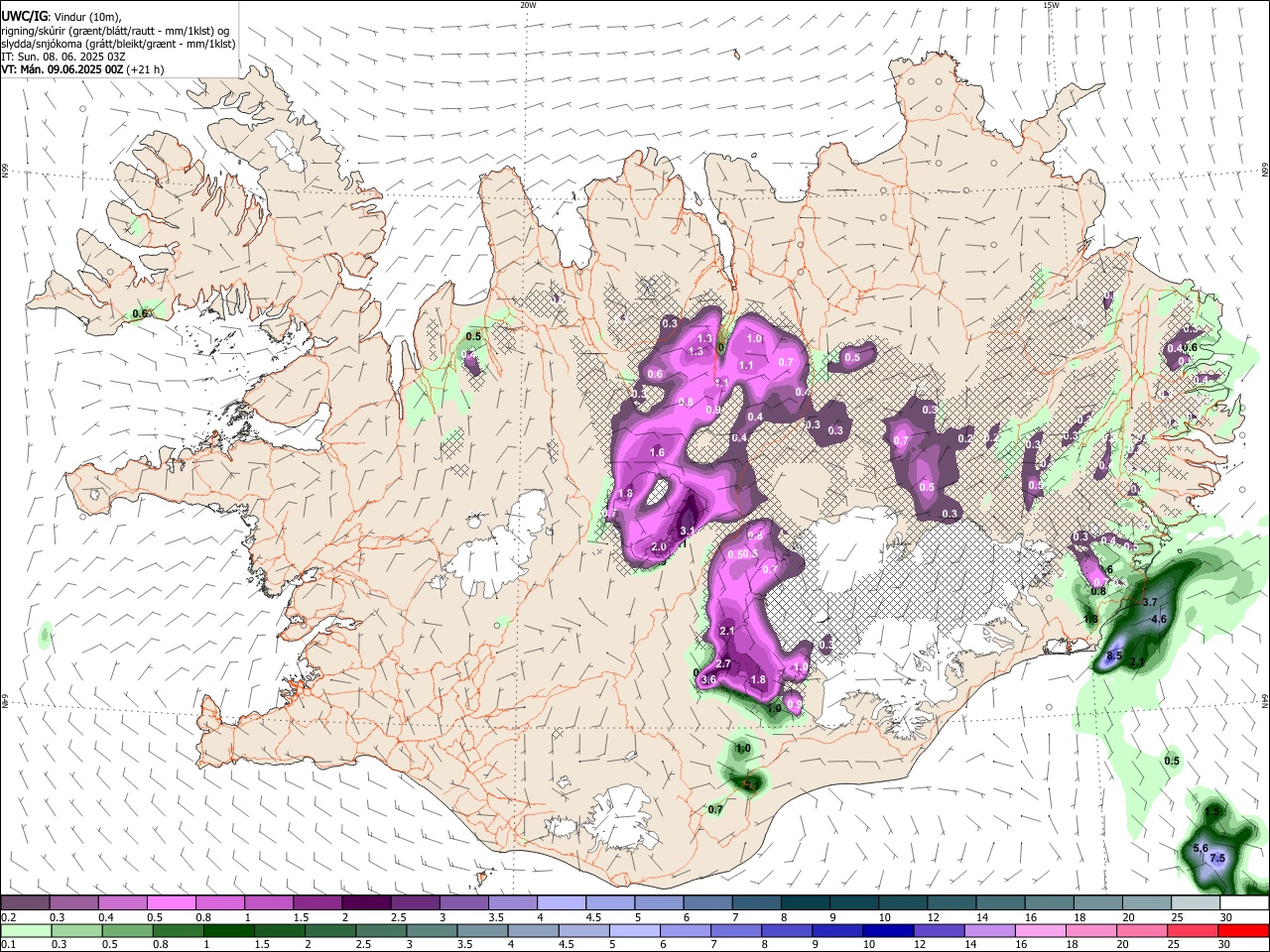The width and height of the screenshot is (1270, 952).
Task: Click the '3.1' snowfall value in central highlands
Action: (687, 532)
